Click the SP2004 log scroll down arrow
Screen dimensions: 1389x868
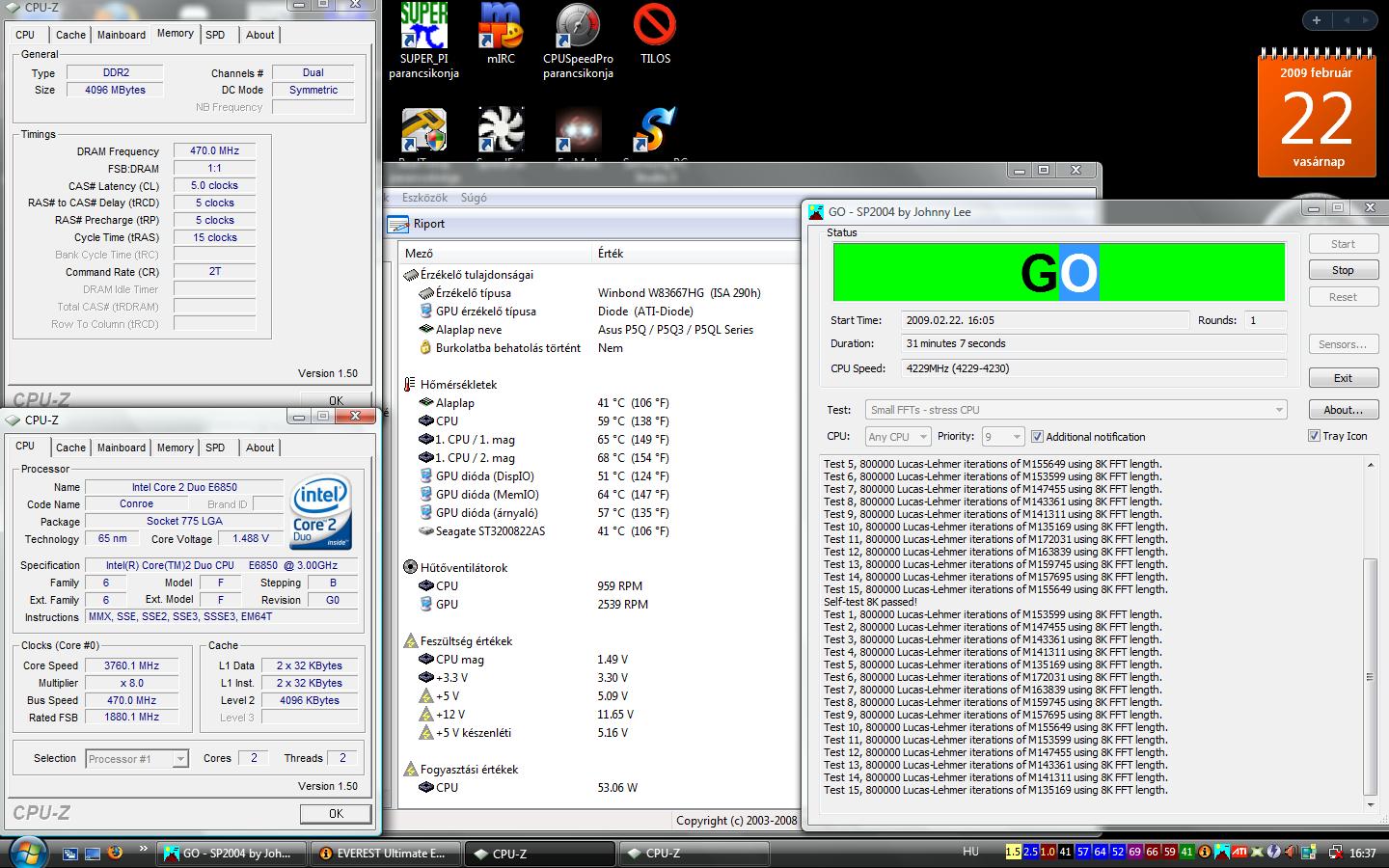[x=1371, y=804]
